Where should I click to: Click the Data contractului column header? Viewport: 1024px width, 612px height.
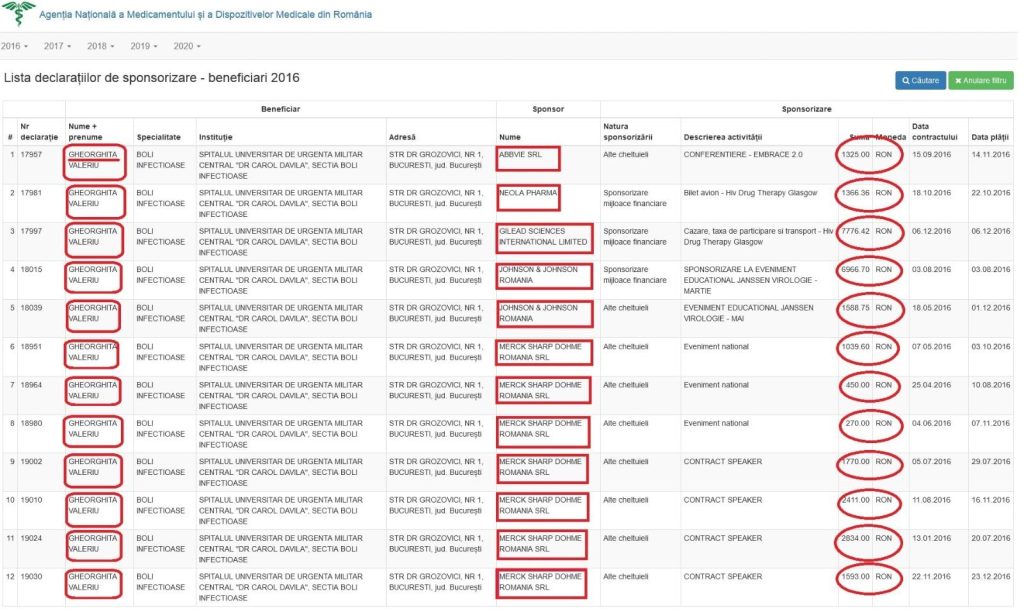[935, 132]
